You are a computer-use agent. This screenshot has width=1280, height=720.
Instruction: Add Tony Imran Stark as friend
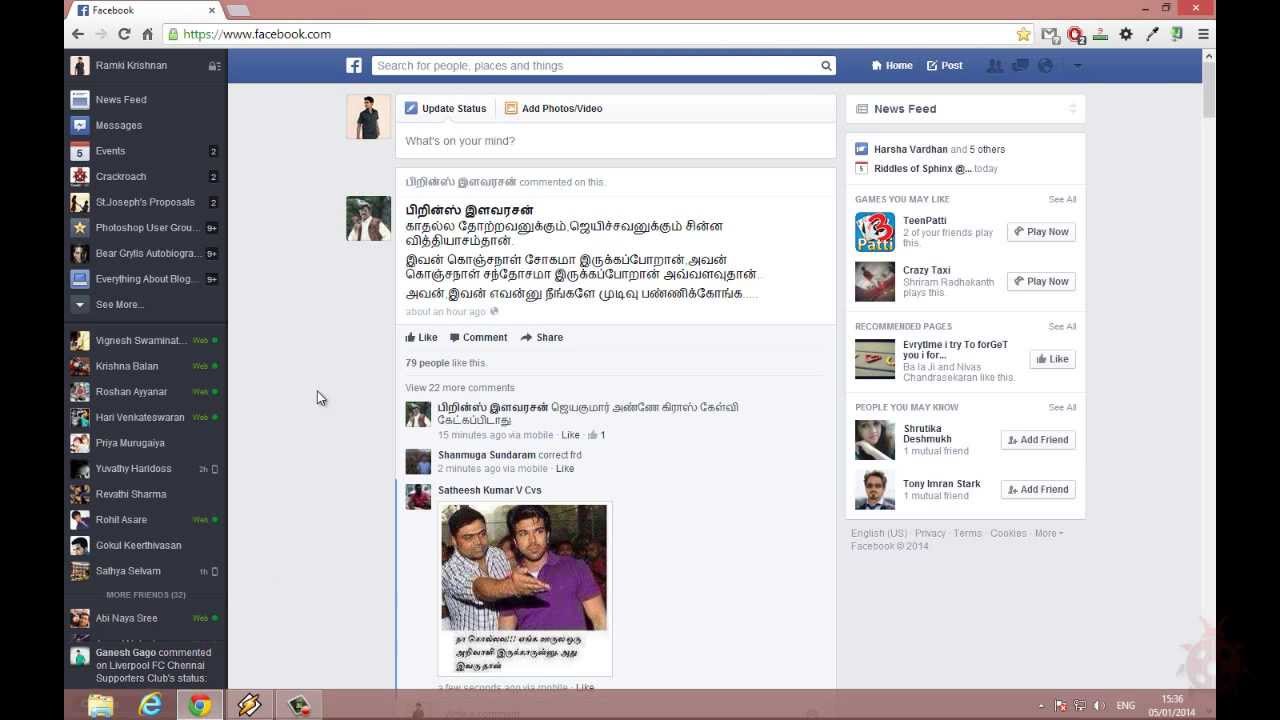point(1038,489)
